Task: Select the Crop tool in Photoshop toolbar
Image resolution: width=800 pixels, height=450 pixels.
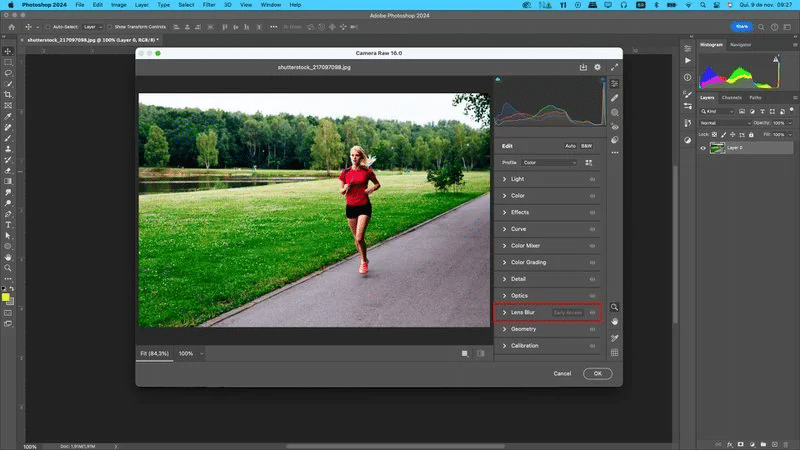Action: (x=8, y=94)
